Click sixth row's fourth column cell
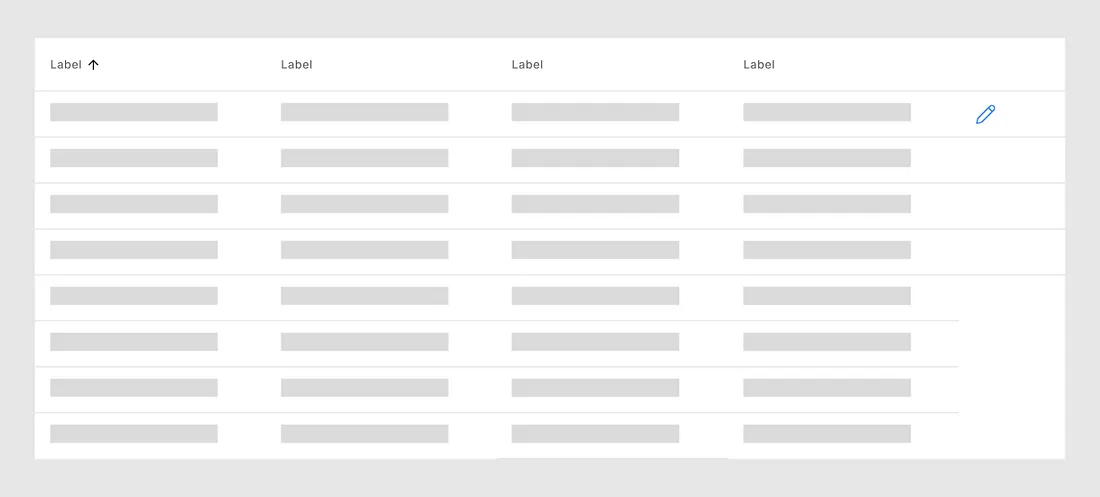Image resolution: width=1100 pixels, height=497 pixels. click(x=827, y=342)
